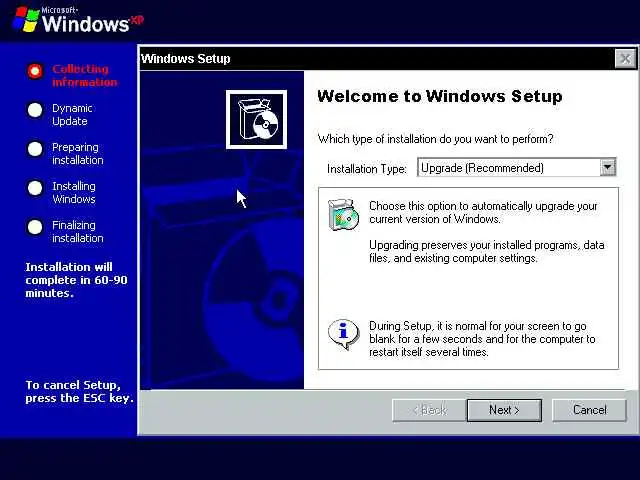Click the Next button

tap(504, 410)
